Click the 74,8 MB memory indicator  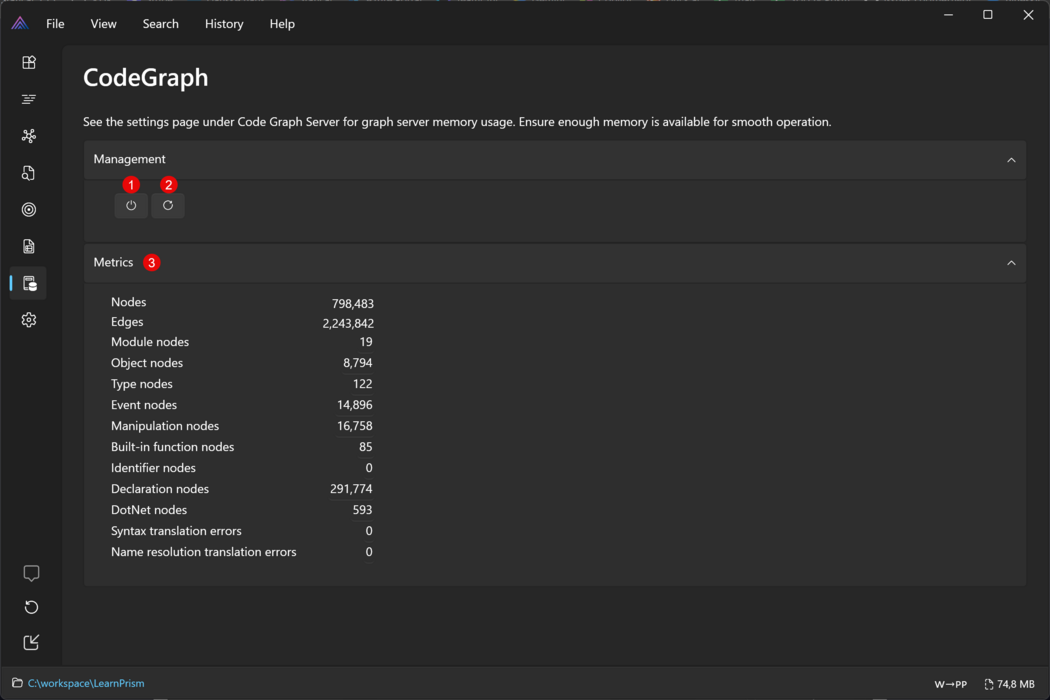point(1009,684)
